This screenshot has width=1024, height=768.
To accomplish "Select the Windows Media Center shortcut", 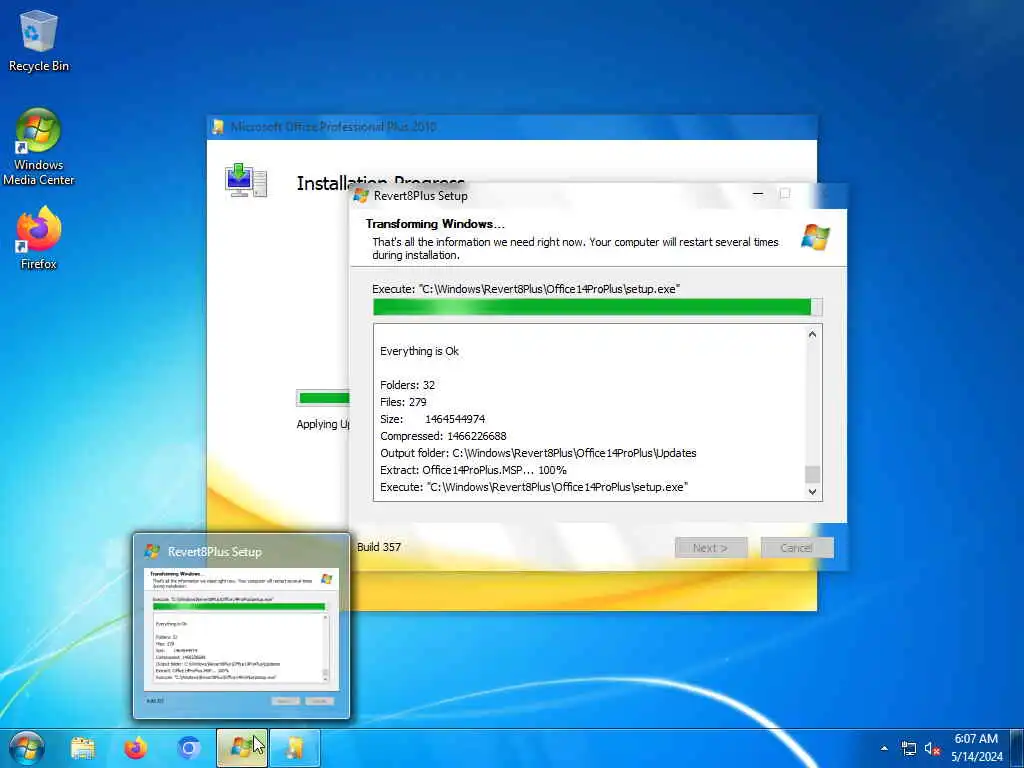I will coord(39,146).
